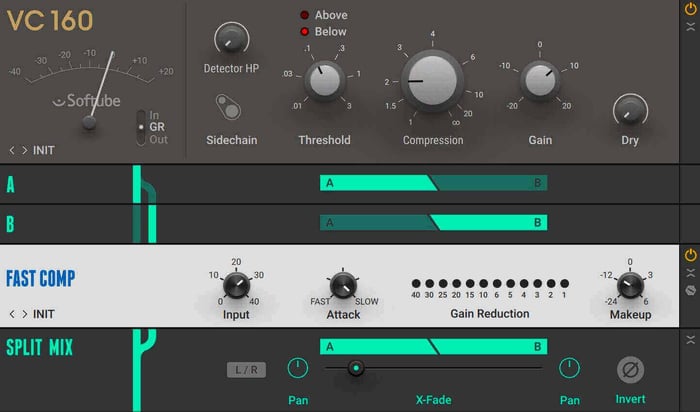Screen dimensions: 700x412
Task: Click the A chain label
Action: [x=11, y=184]
